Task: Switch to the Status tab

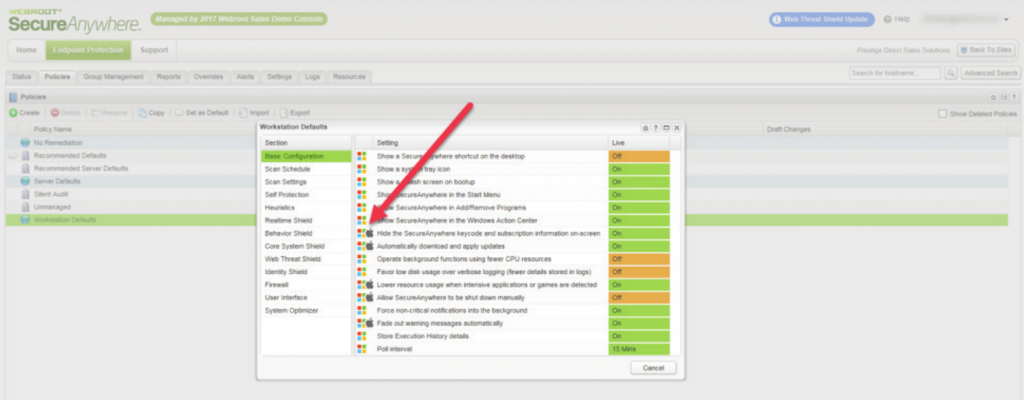Action: click(21, 76)
